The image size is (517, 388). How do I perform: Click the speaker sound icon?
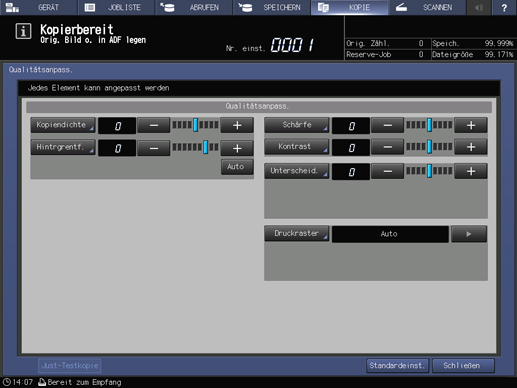point(479,7)
